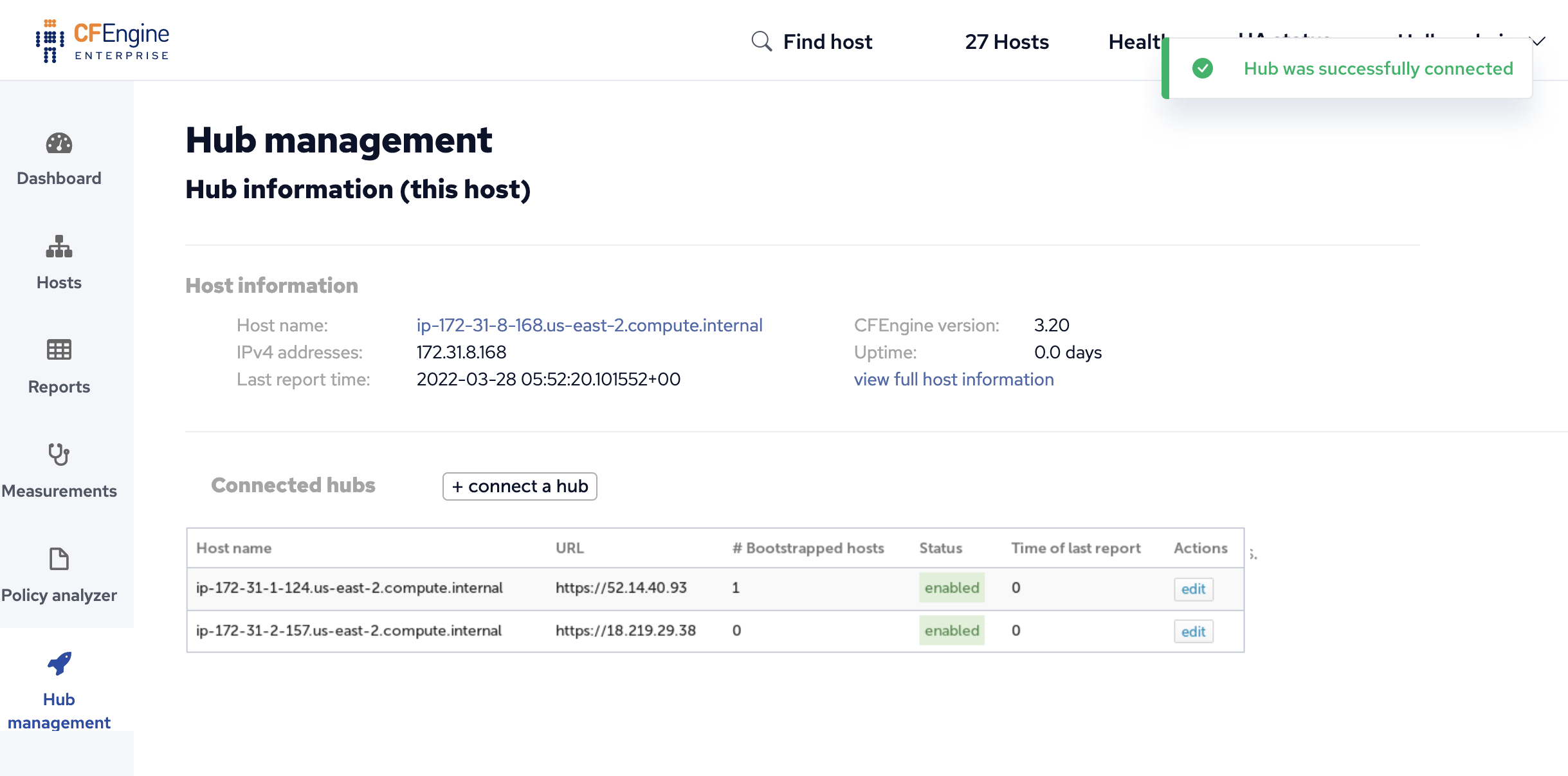Open ip-172-31-8-168 host name link

589,325
